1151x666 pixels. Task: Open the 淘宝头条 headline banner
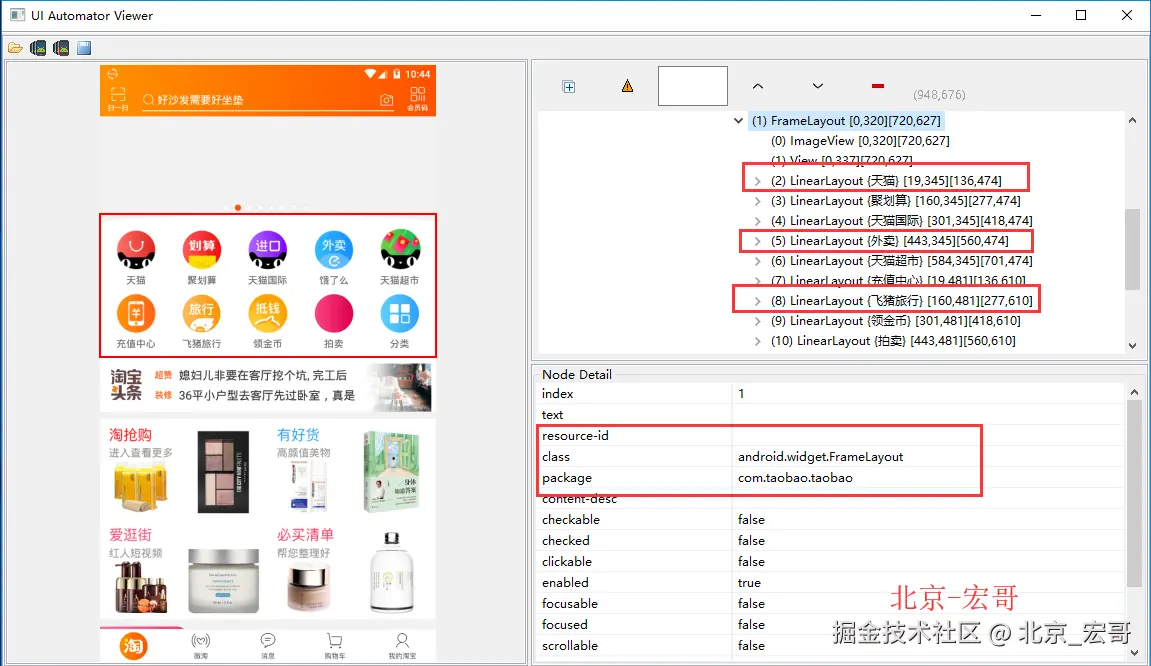(x=267, y=386)
